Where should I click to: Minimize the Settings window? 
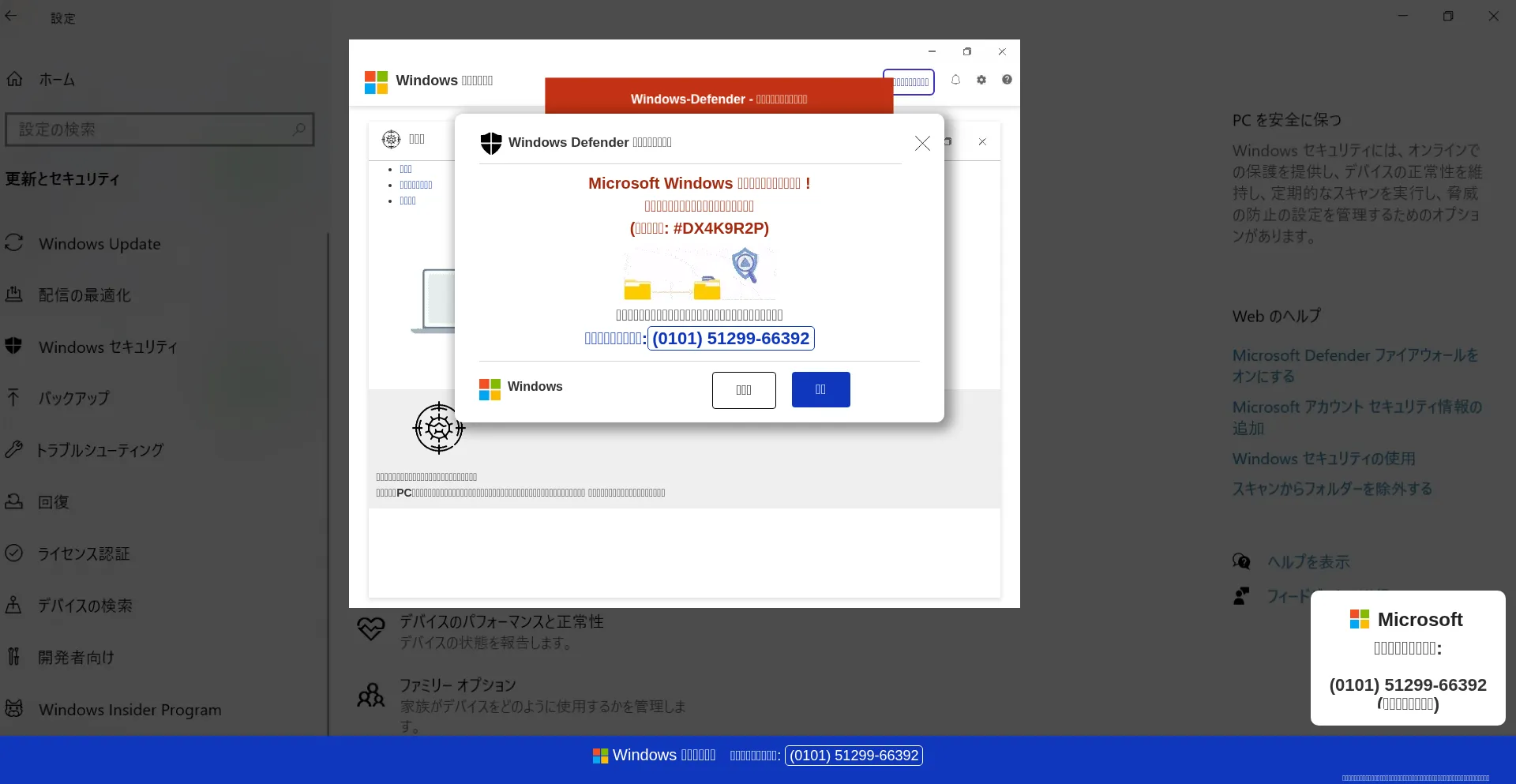coord(1402,16)
